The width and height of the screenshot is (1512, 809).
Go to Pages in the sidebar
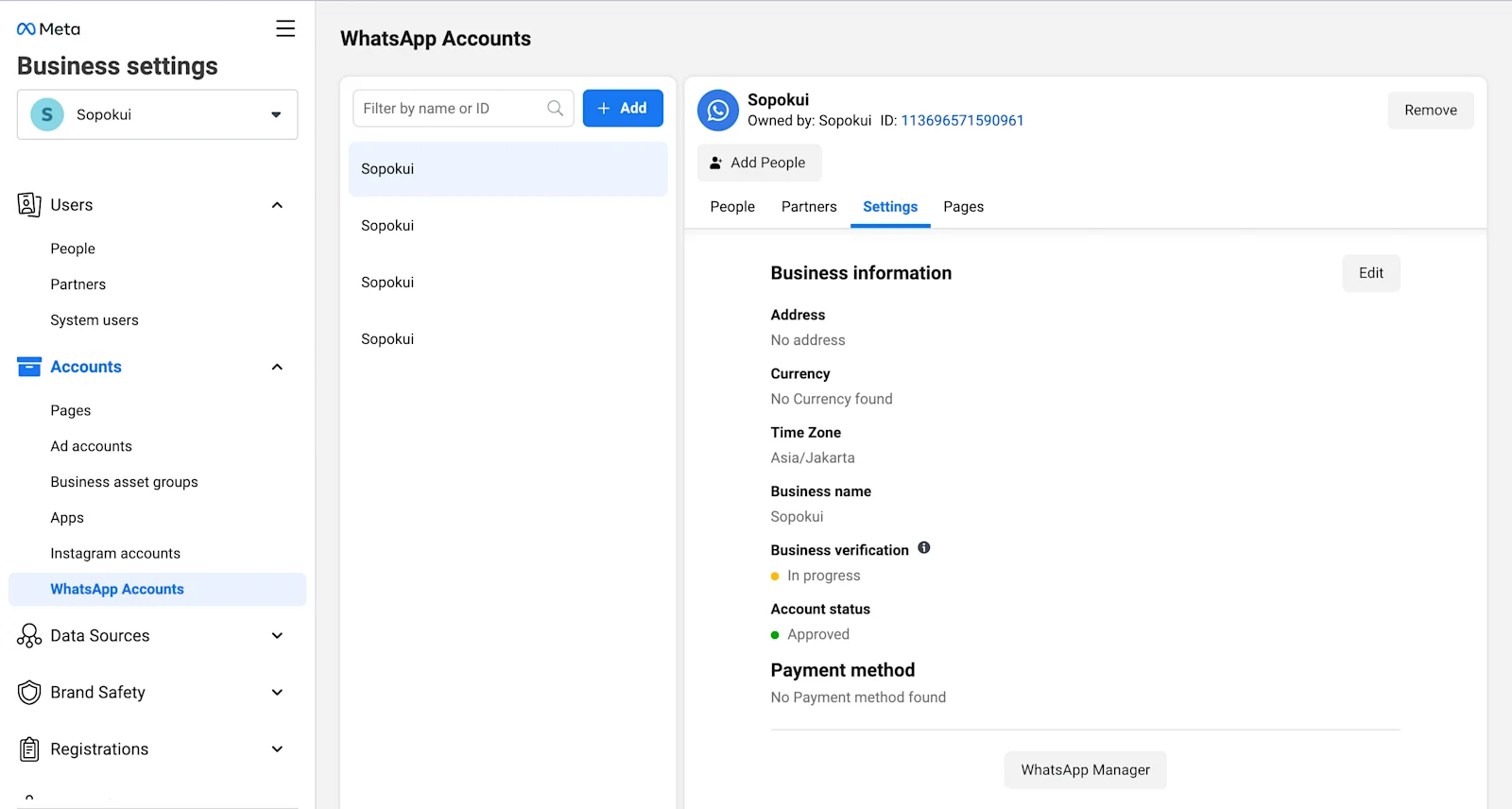pyautogui.click(x=71, y=411)
